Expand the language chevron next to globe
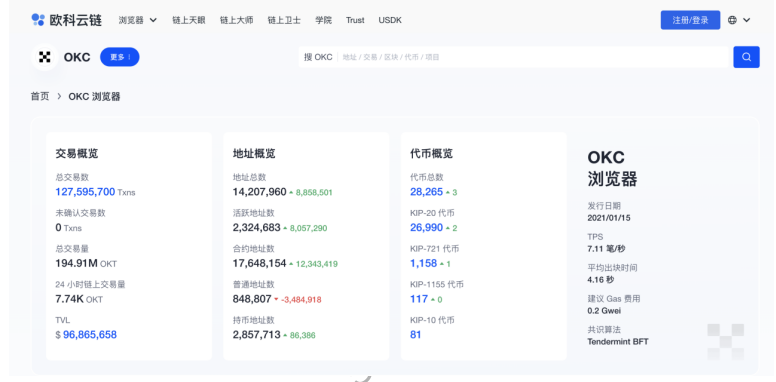776x382 pixels. (x=746, y=20)
